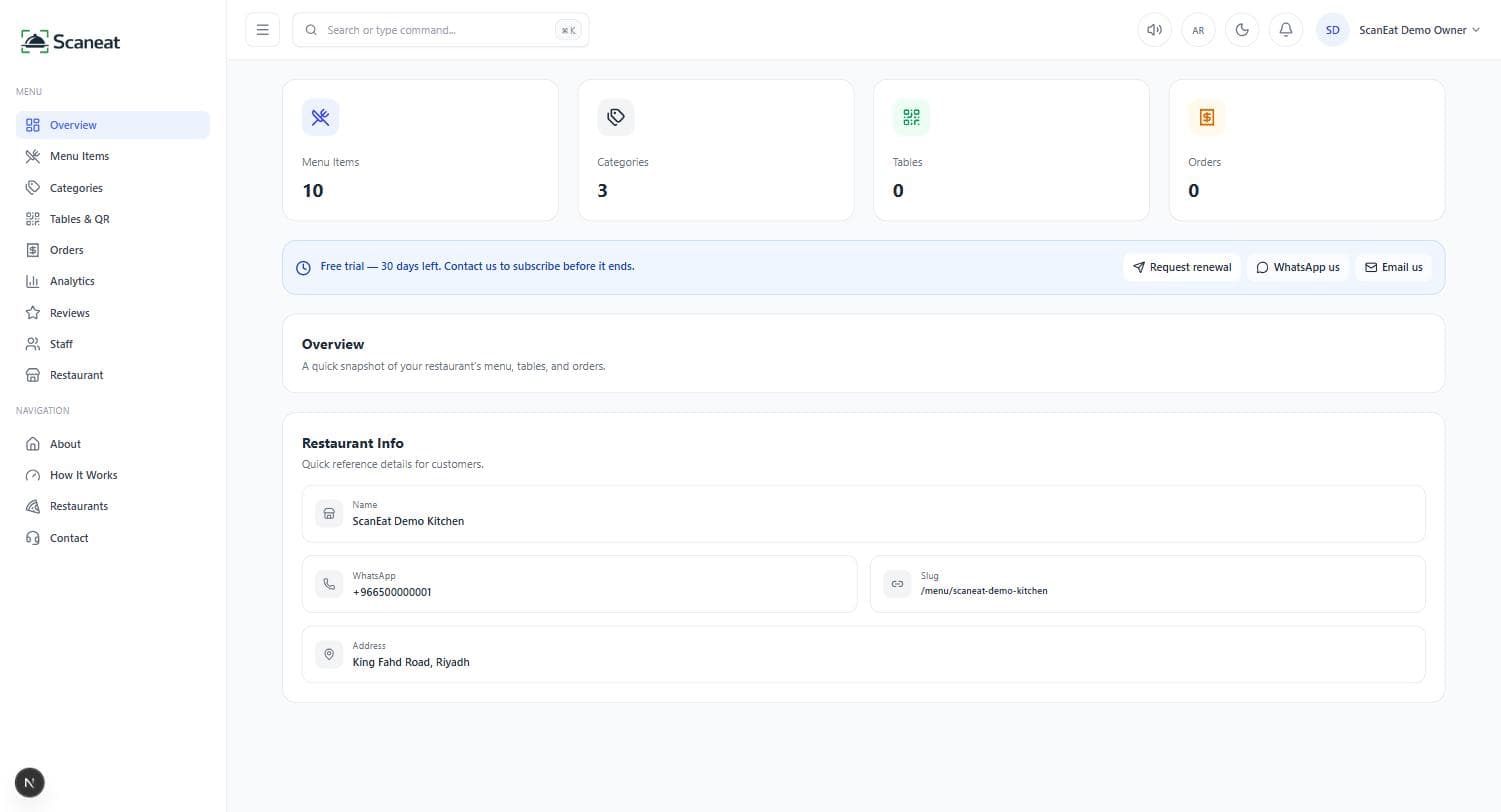Click the phone icon beside WhatsApp number

tap(329, 584)
